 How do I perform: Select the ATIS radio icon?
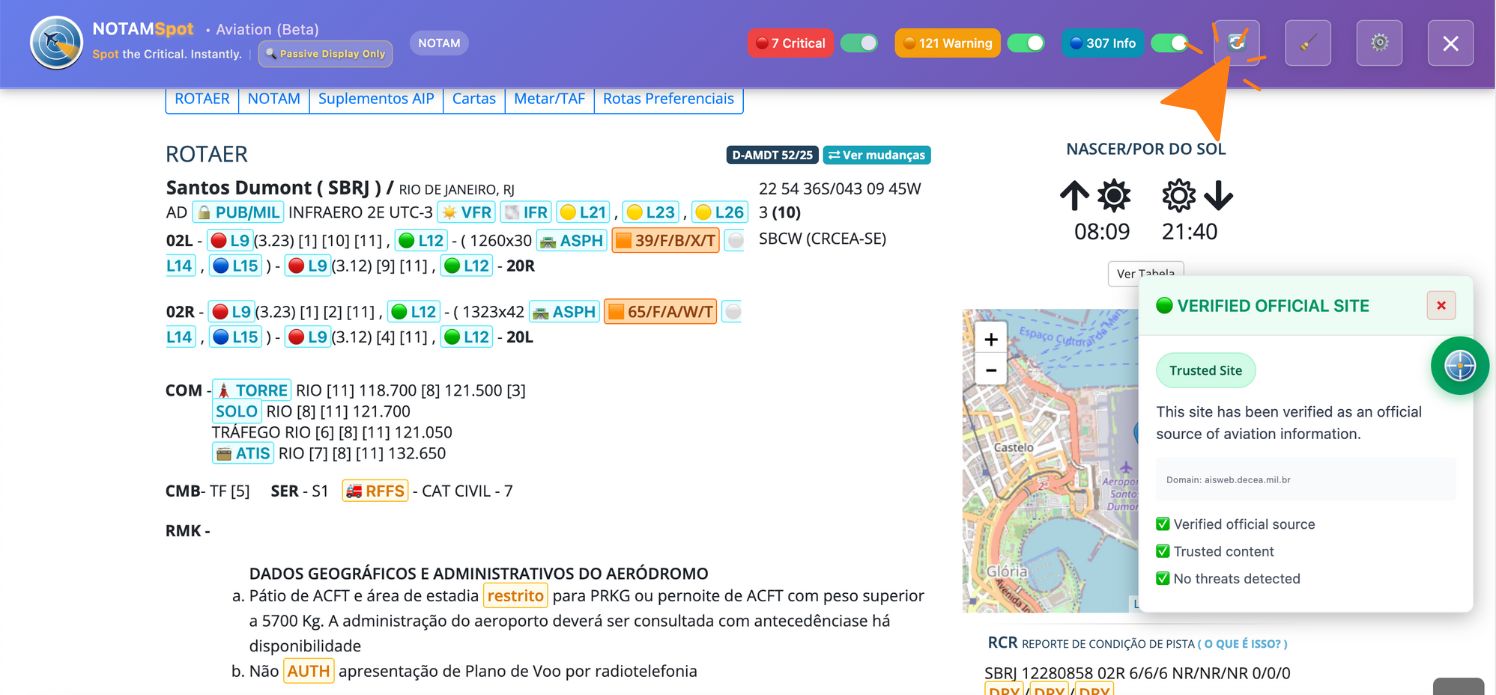[x=224, y=452]
